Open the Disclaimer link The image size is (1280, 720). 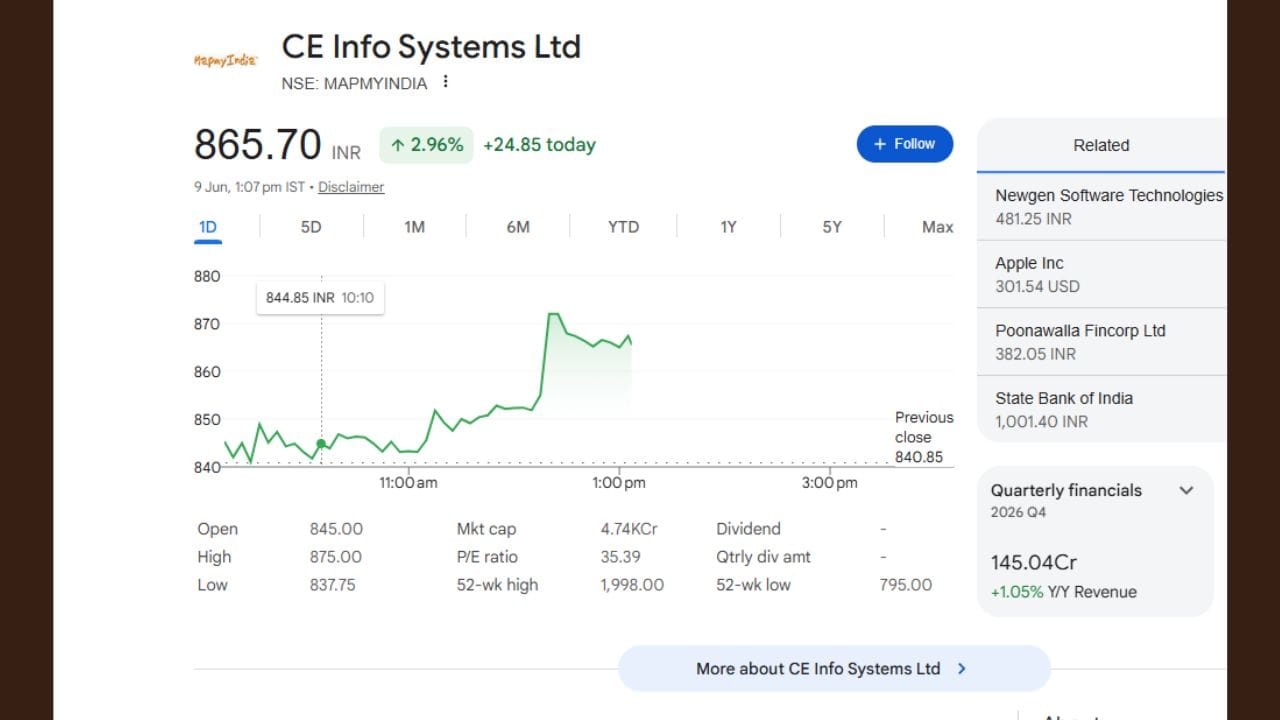pos(351,187)
